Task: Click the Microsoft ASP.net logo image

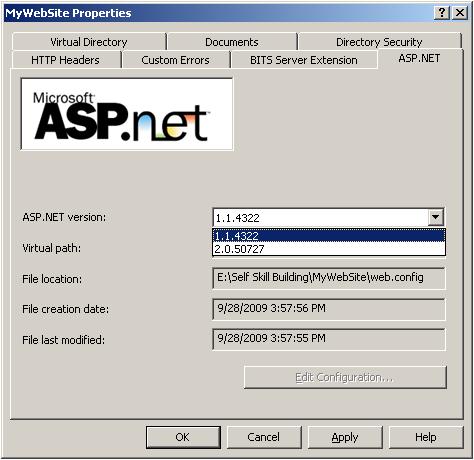Action: (127, 114)
